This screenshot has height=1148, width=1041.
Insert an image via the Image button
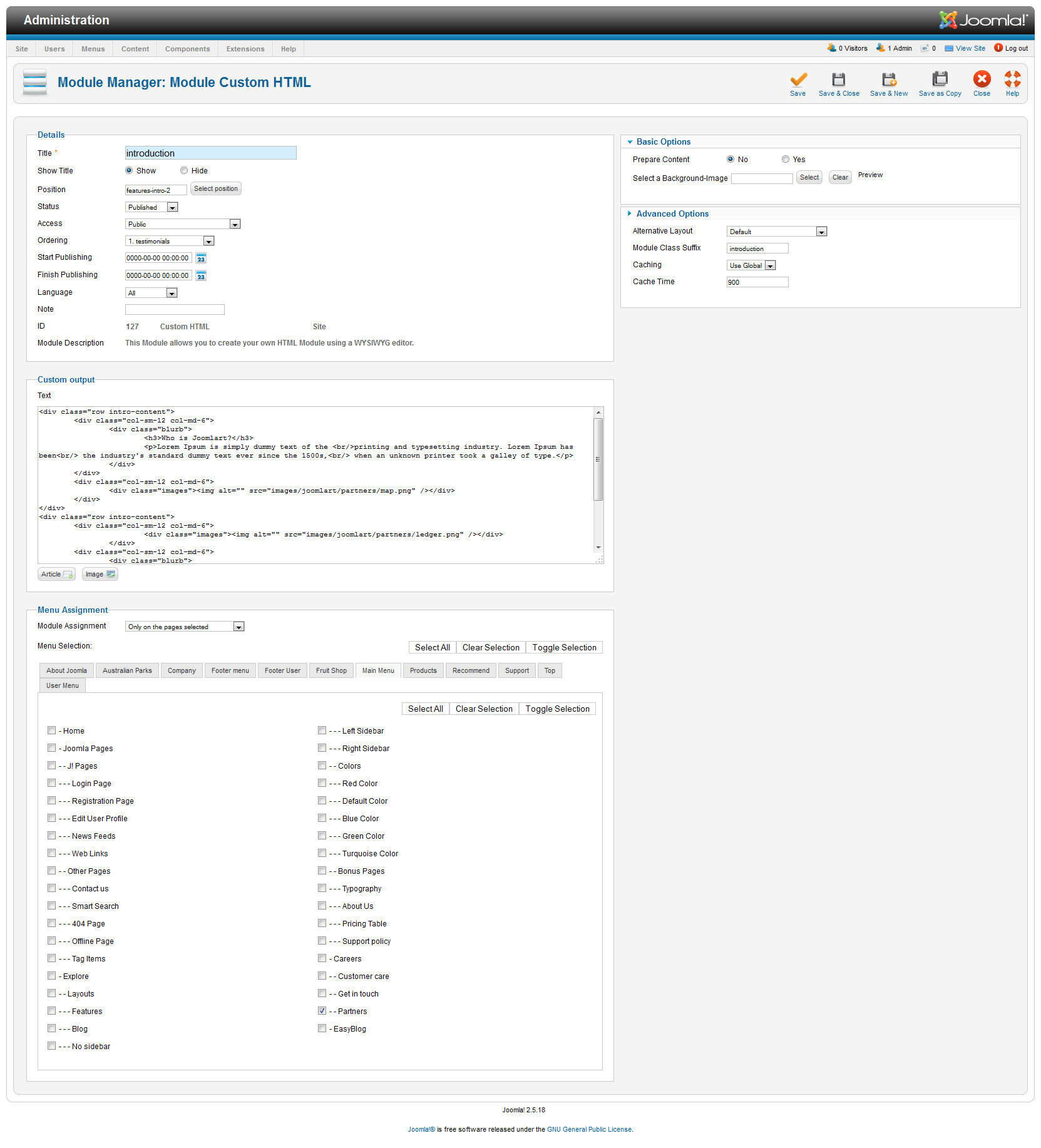point(100,574)
